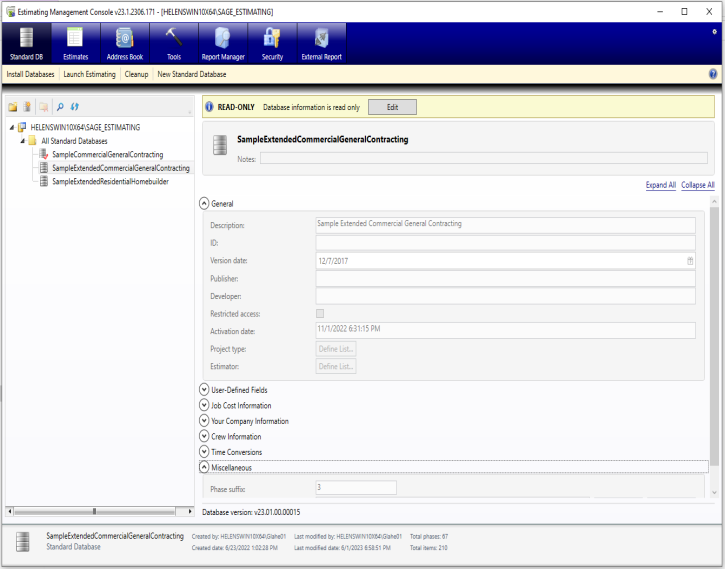Open the Report Manager module
Viewport: 725px width, 569px height.
pyautogui.click(x=222, y=43)
